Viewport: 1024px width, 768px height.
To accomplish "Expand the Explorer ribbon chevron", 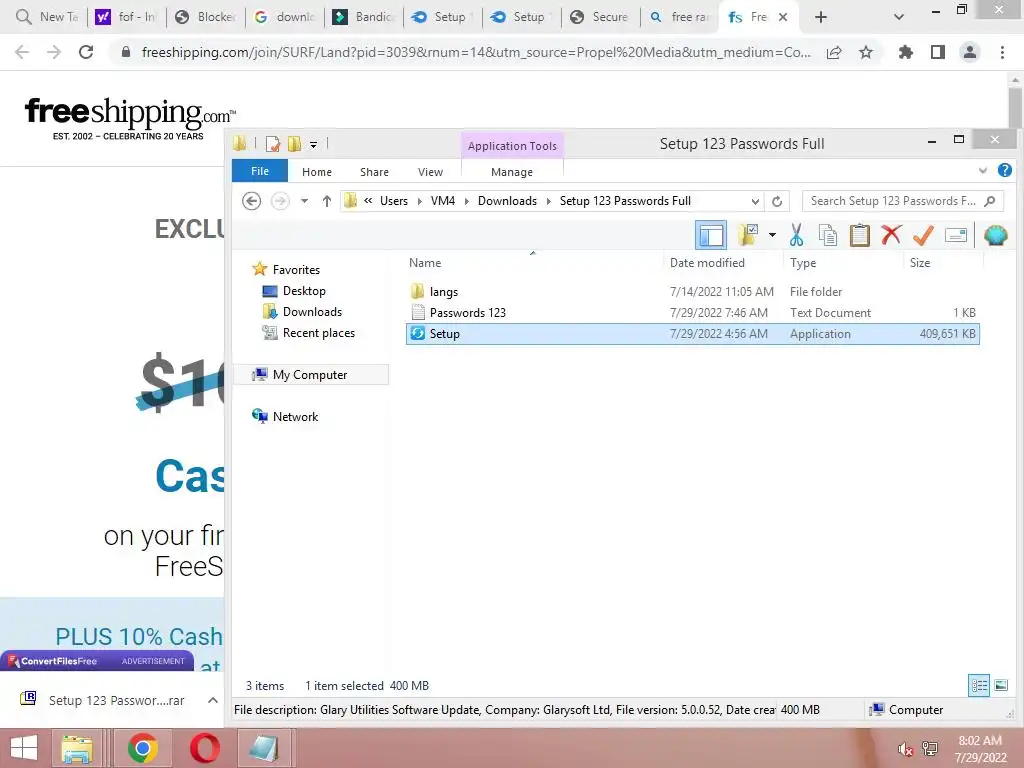I will (x=983, y=170).
